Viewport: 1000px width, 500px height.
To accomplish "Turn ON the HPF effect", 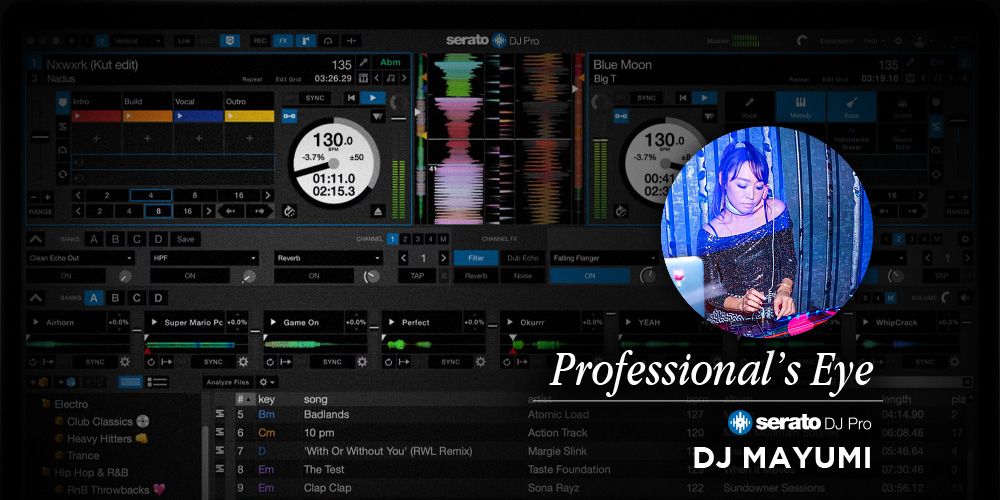I will coord(190,276).
